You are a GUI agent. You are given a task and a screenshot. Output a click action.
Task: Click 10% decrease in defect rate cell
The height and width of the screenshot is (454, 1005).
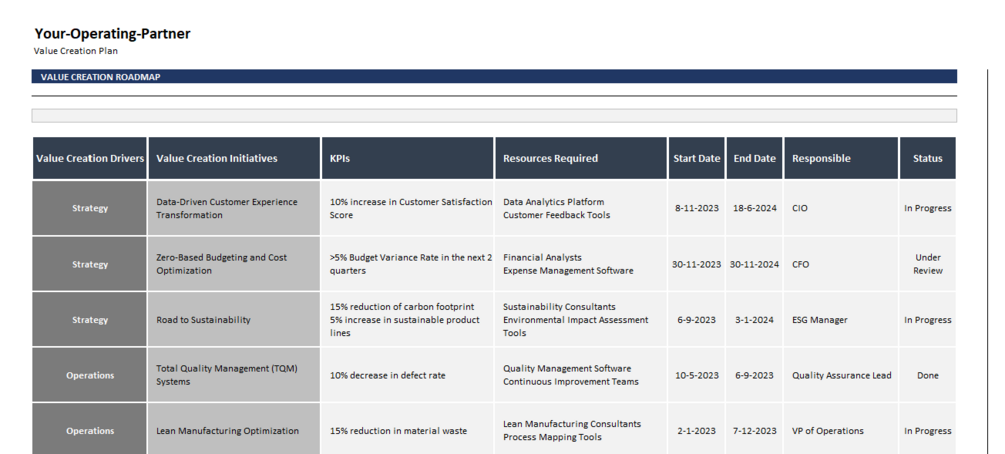tap(408, 375)
